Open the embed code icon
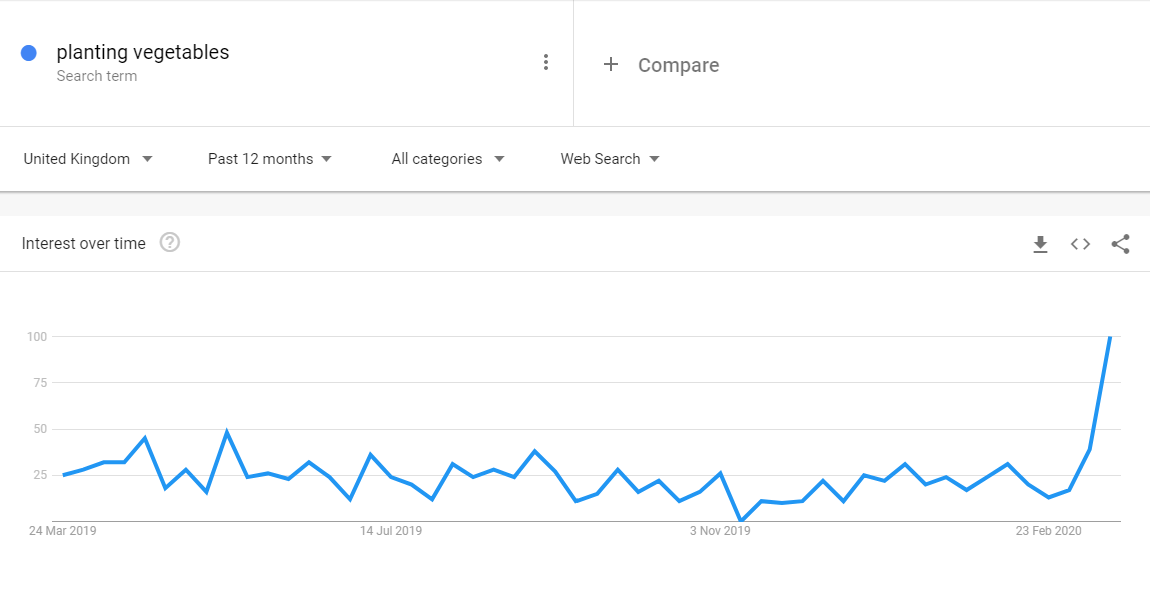 coord(1080,244)
